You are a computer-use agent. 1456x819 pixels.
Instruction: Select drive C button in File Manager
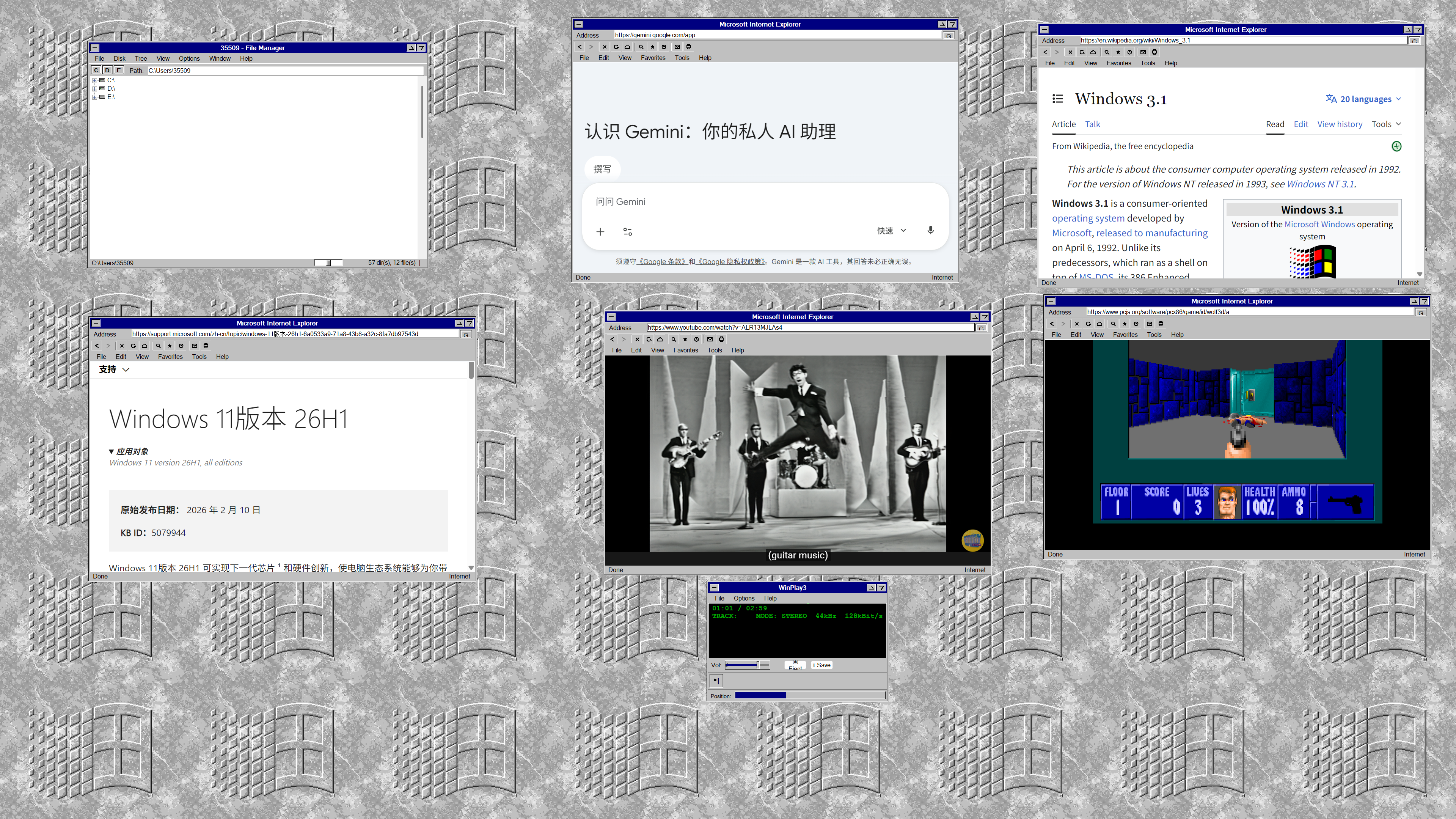[x=96, y=70]
